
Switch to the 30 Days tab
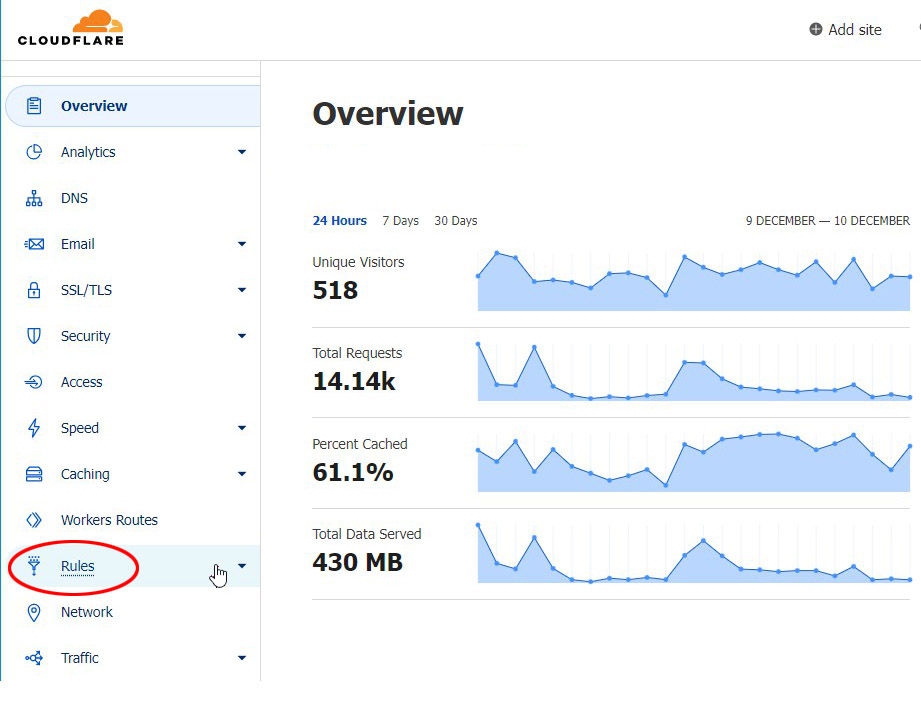455,221
